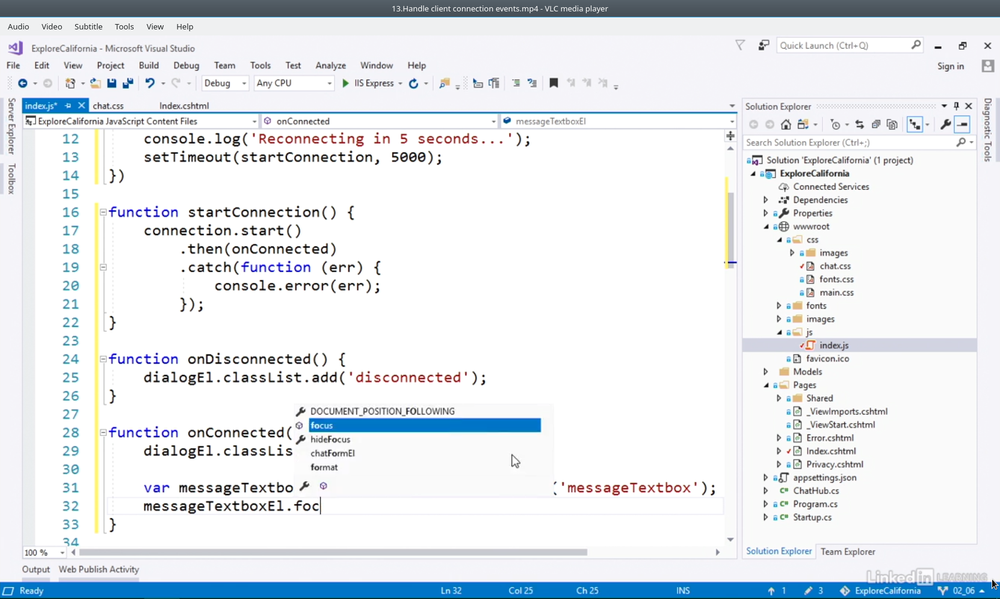
Task: Open the Debug configuration dropdown
Action: [225, 84]
